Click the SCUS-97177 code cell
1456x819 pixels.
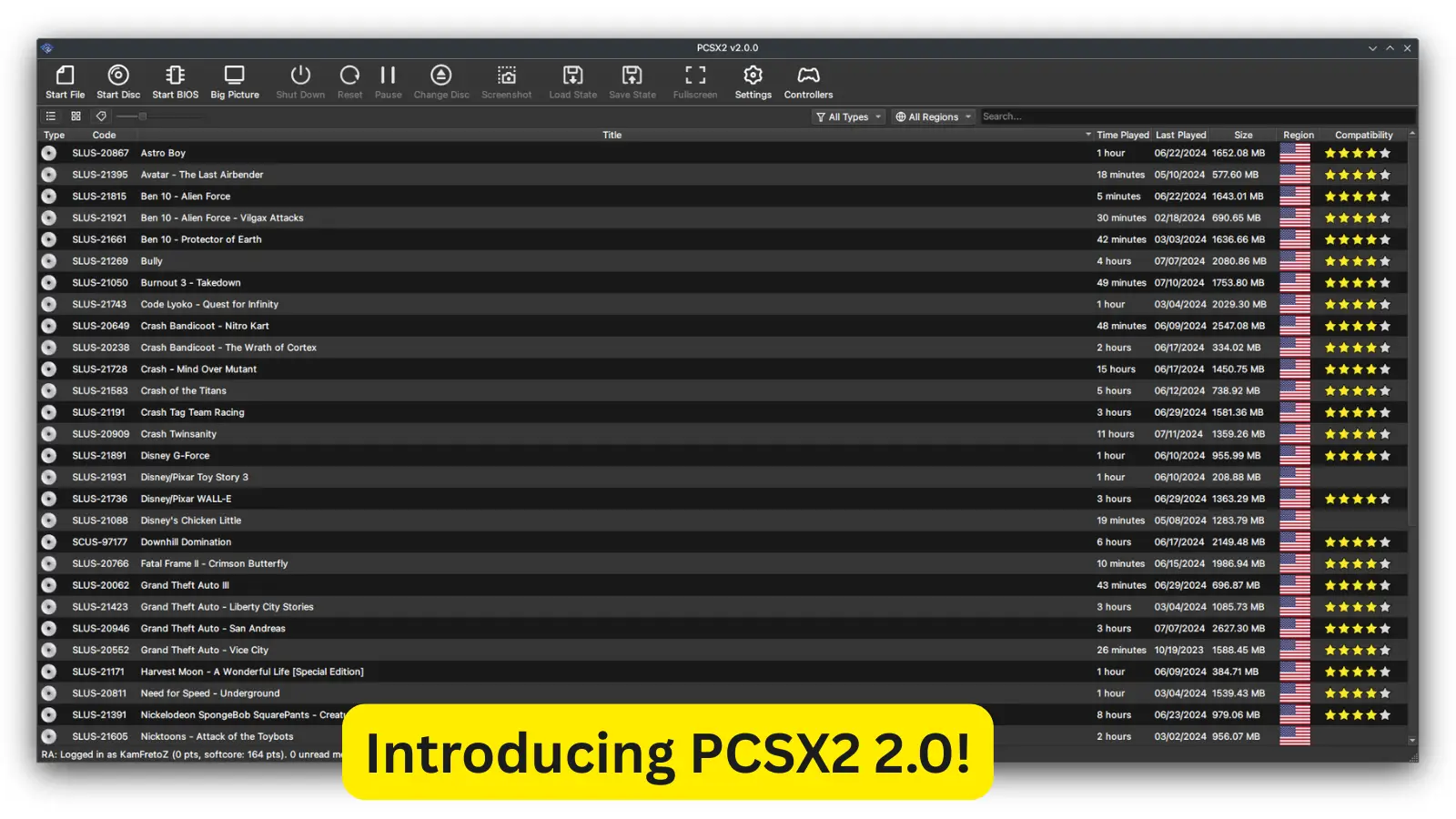(100, 541)
